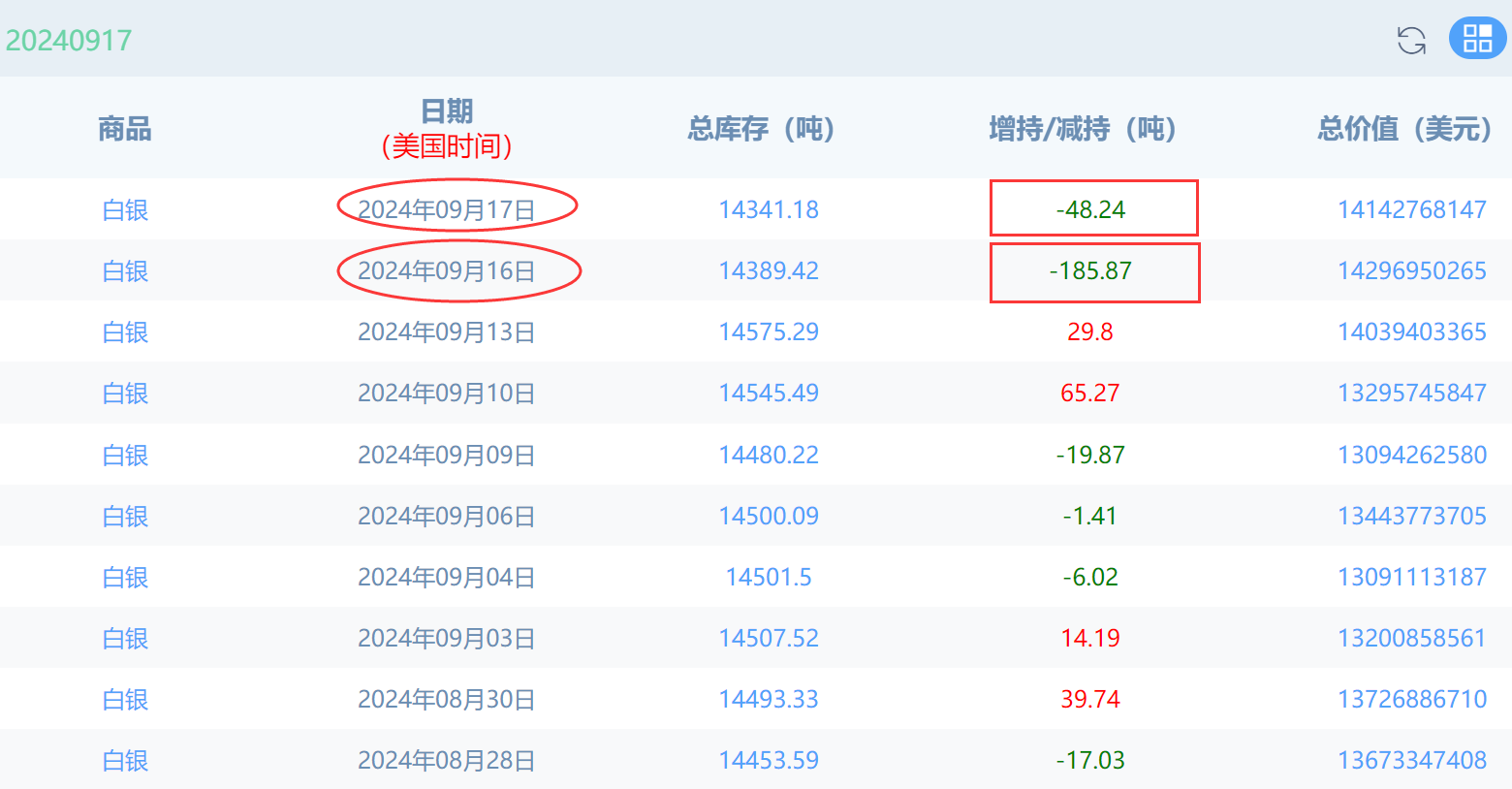Click the 日期 (美国时间) column header

pyautogui.click(x=447, y=129)
